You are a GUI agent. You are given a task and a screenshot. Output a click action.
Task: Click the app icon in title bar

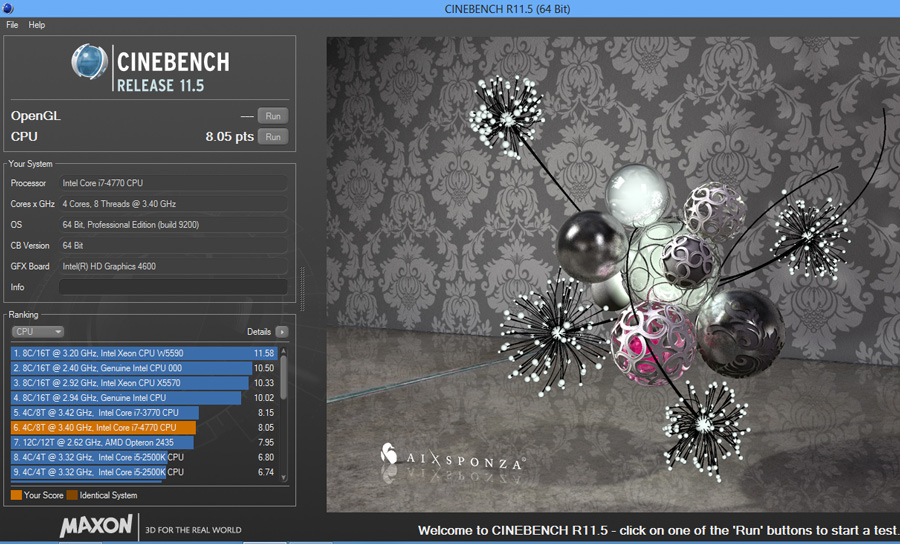pos(7,8)
